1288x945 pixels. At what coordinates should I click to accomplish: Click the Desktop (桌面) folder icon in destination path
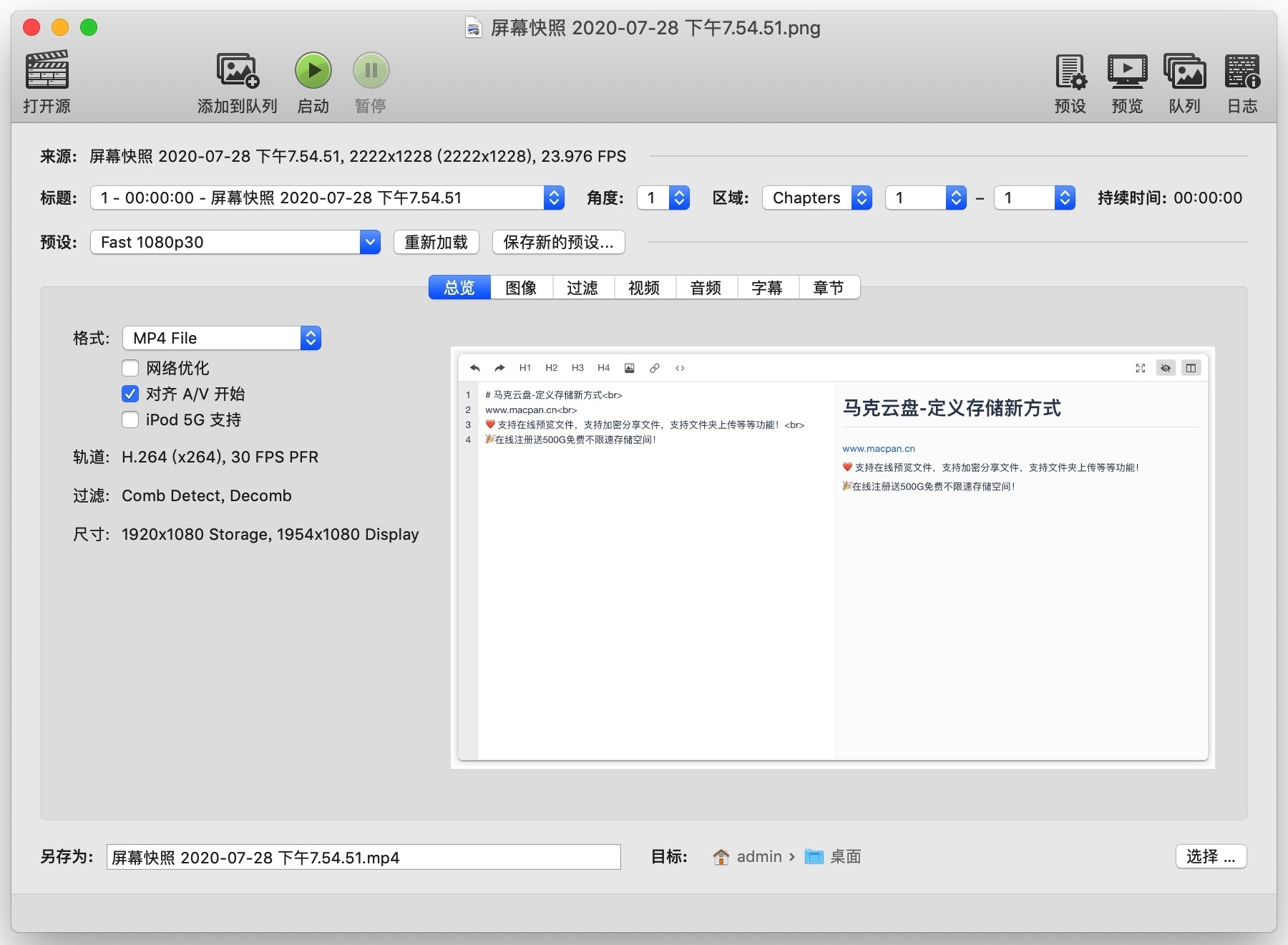point(814,856)
